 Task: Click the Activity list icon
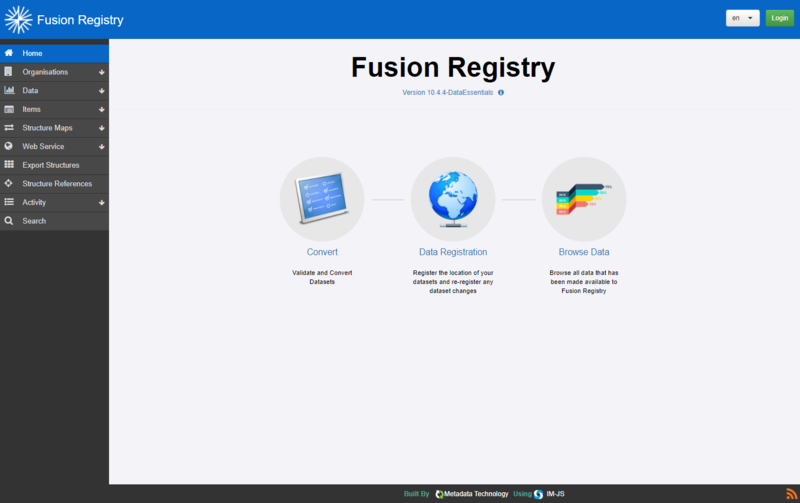point(9,202)
